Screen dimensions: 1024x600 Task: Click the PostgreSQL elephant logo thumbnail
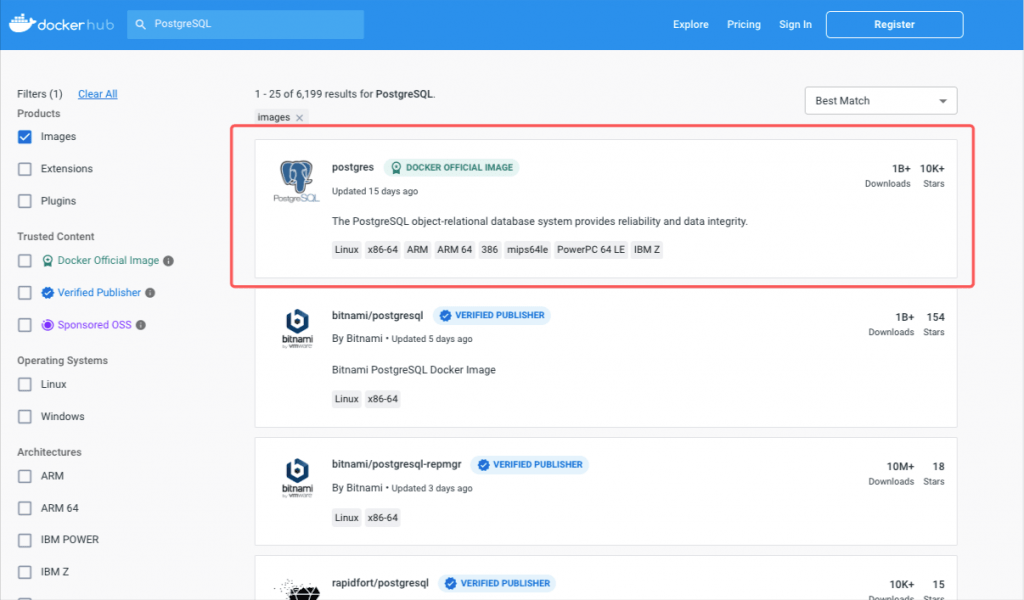[296, 181]
